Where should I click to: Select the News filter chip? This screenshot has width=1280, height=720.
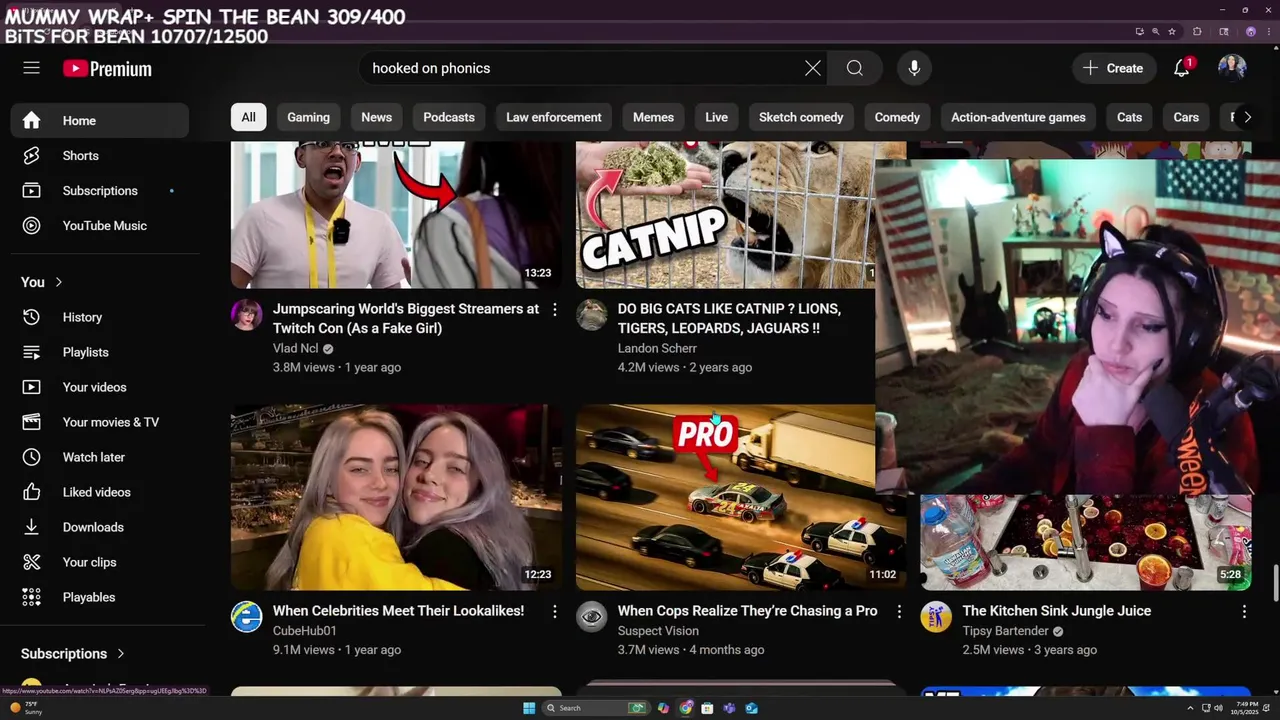pos(376,117)
